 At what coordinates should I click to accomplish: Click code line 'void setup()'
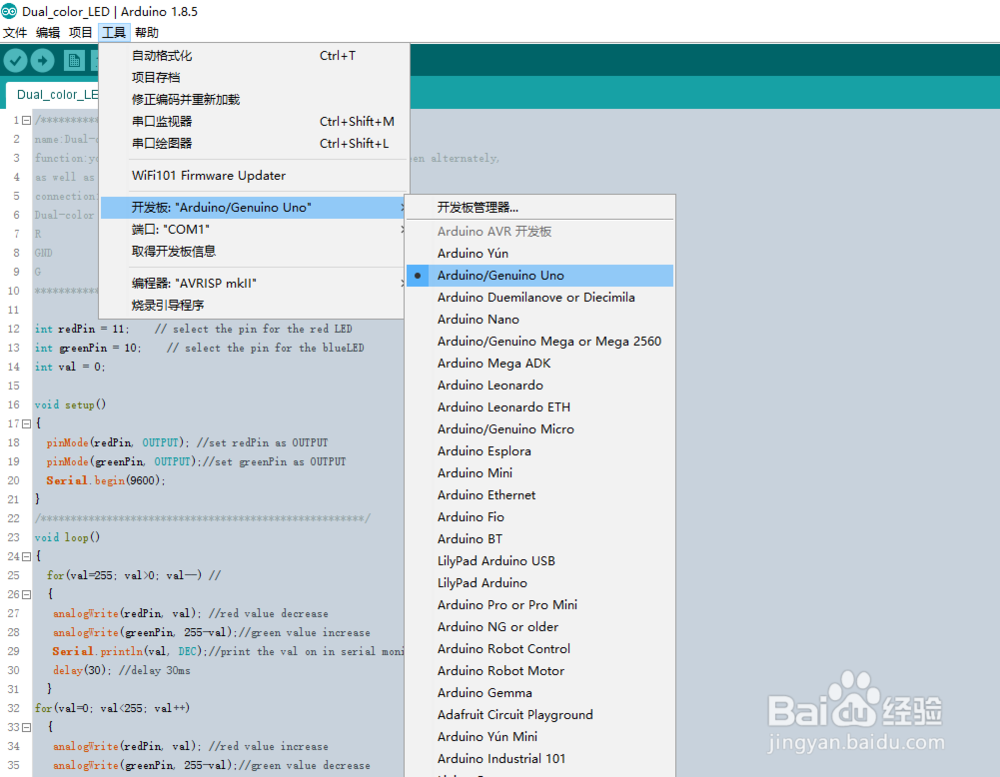pyautogui.click(x=70, y=405)
